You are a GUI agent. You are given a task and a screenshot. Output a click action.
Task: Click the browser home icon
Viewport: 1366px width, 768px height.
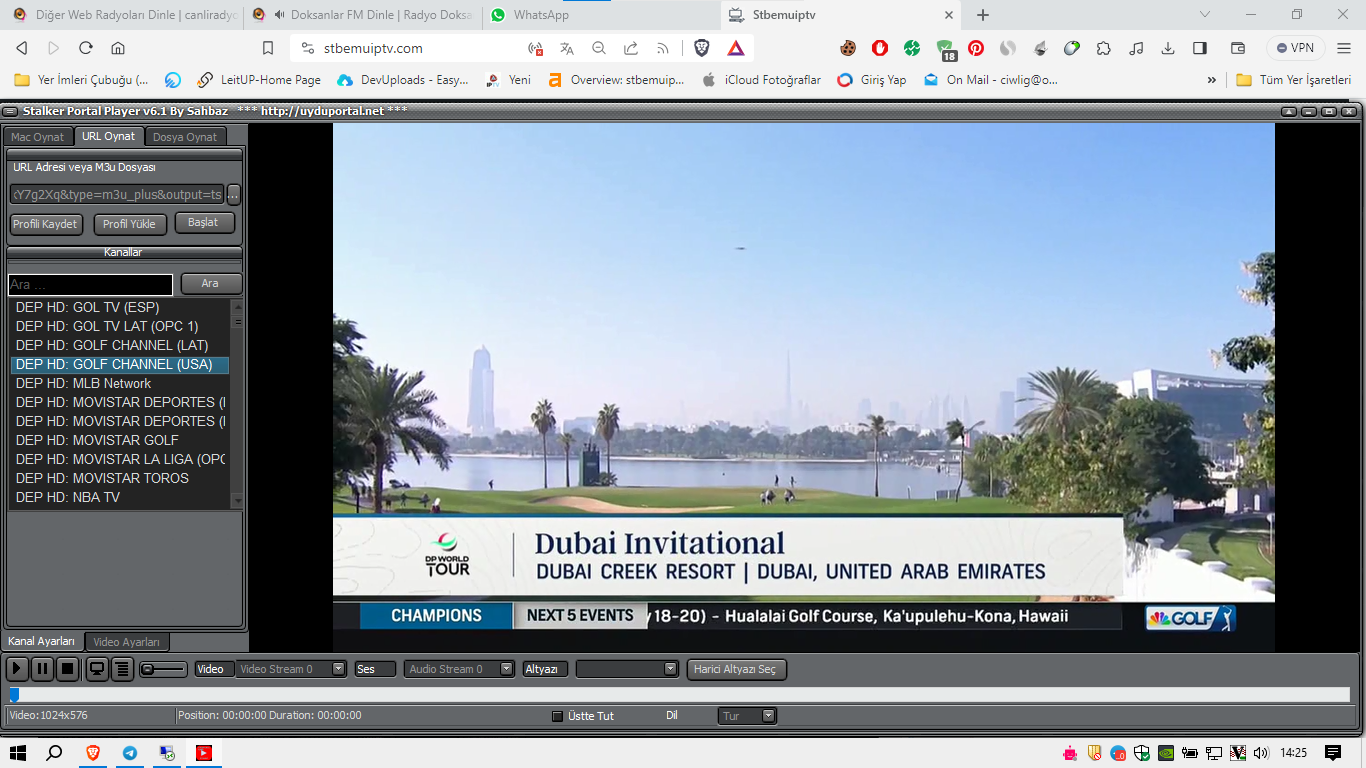click(118, 48)
